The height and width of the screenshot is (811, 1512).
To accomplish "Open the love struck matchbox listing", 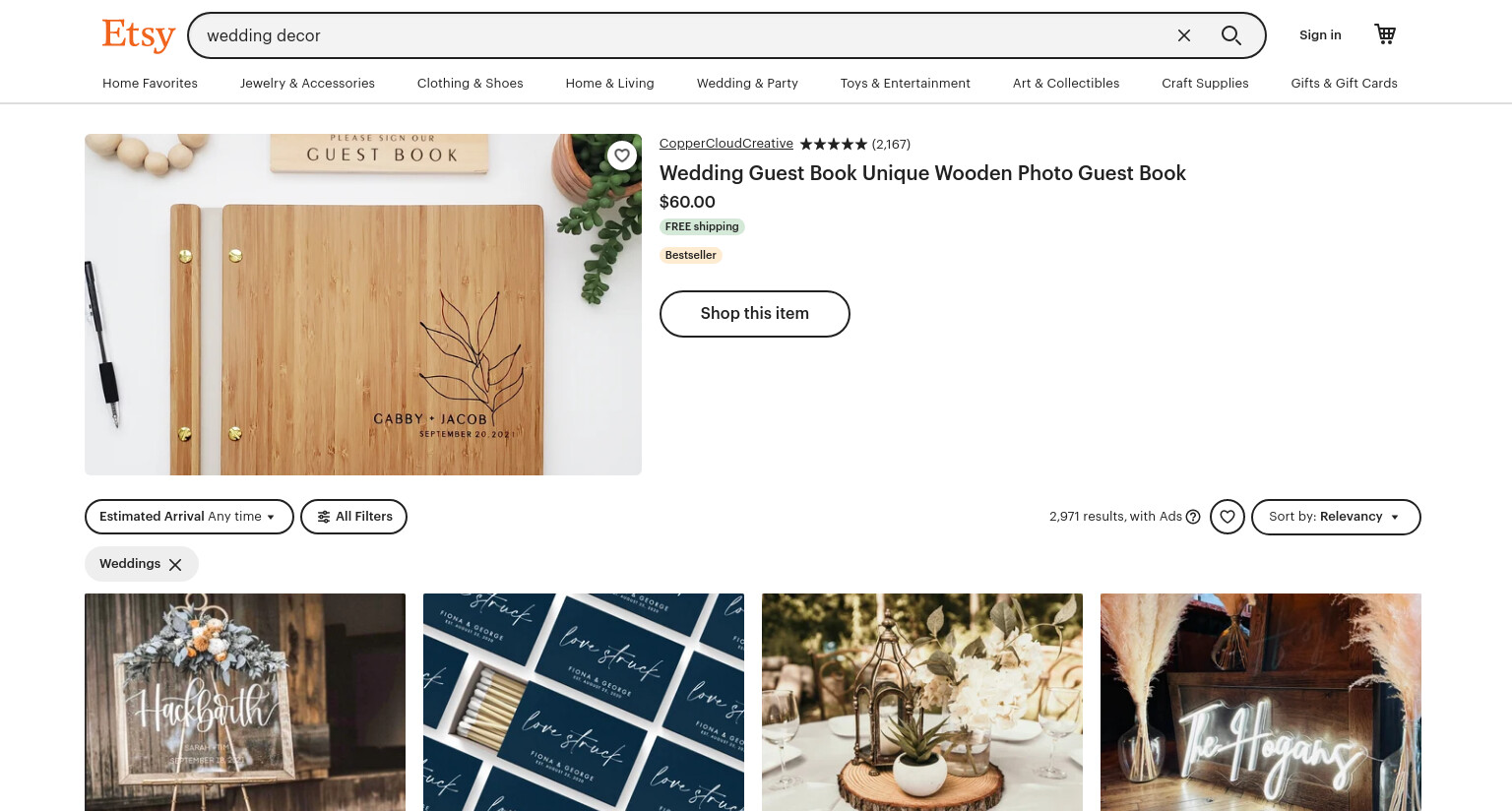I will (x=584, y=702).
